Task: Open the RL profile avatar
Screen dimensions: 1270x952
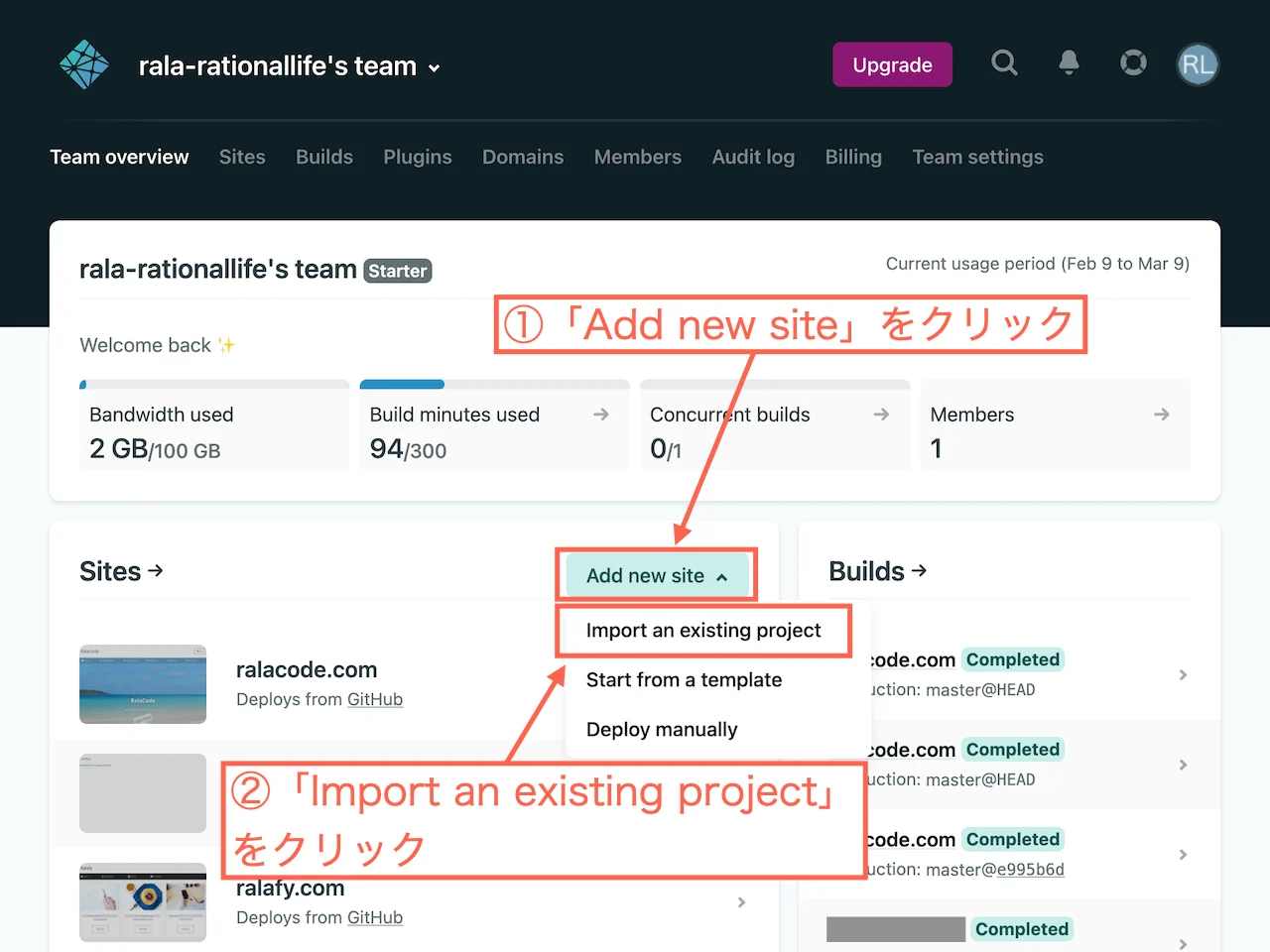Action: [1198, 63]
